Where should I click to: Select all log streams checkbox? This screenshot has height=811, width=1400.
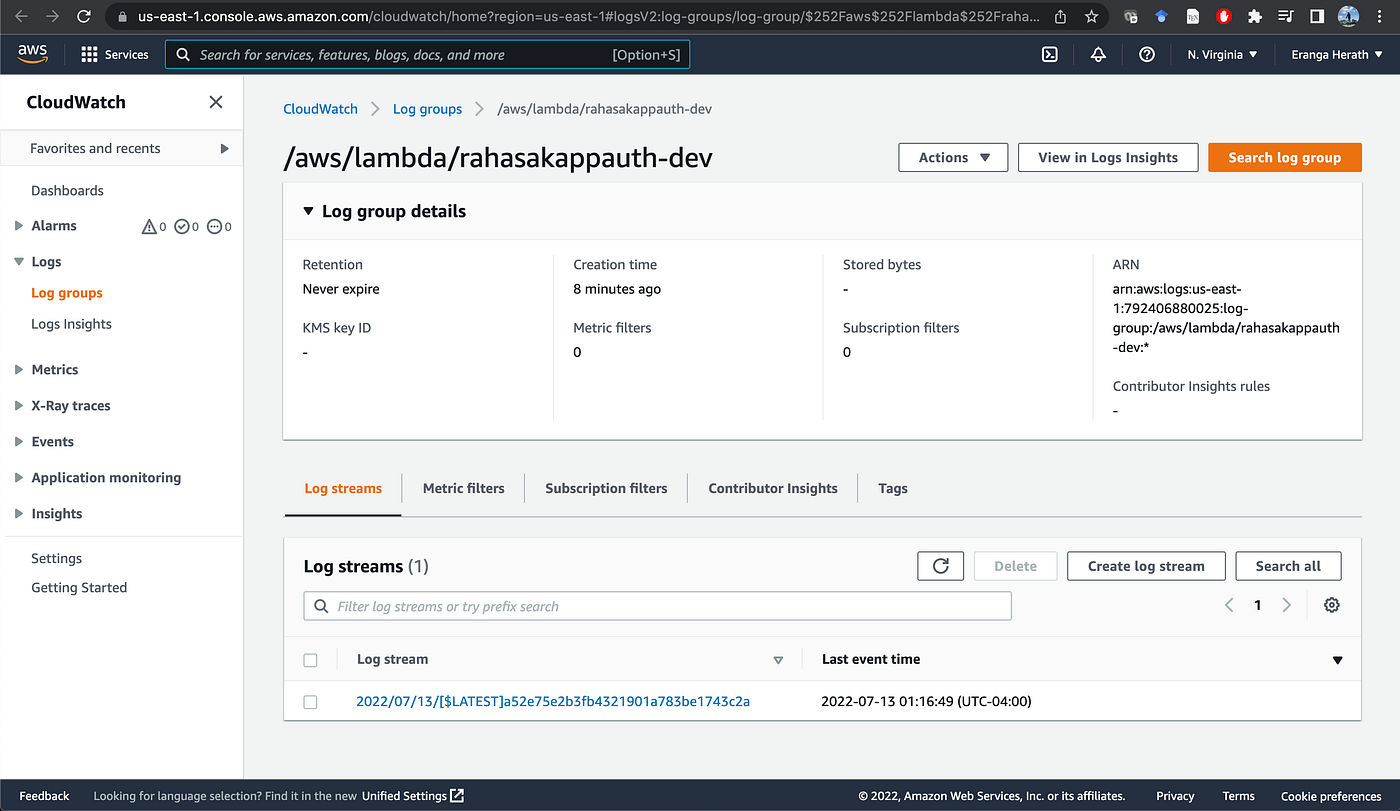coord(310,660)
